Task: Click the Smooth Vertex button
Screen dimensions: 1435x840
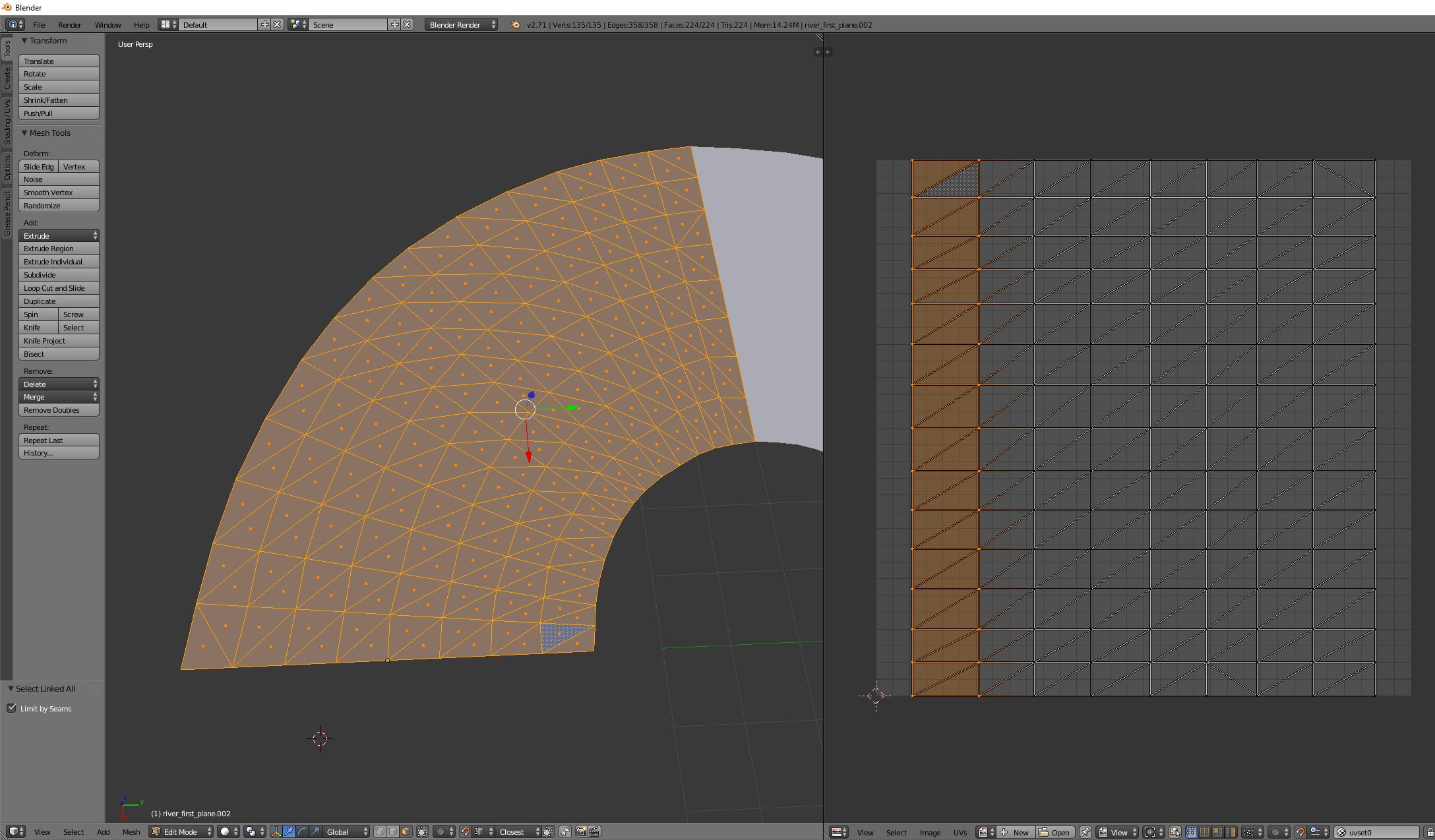Action: point(59,193)
